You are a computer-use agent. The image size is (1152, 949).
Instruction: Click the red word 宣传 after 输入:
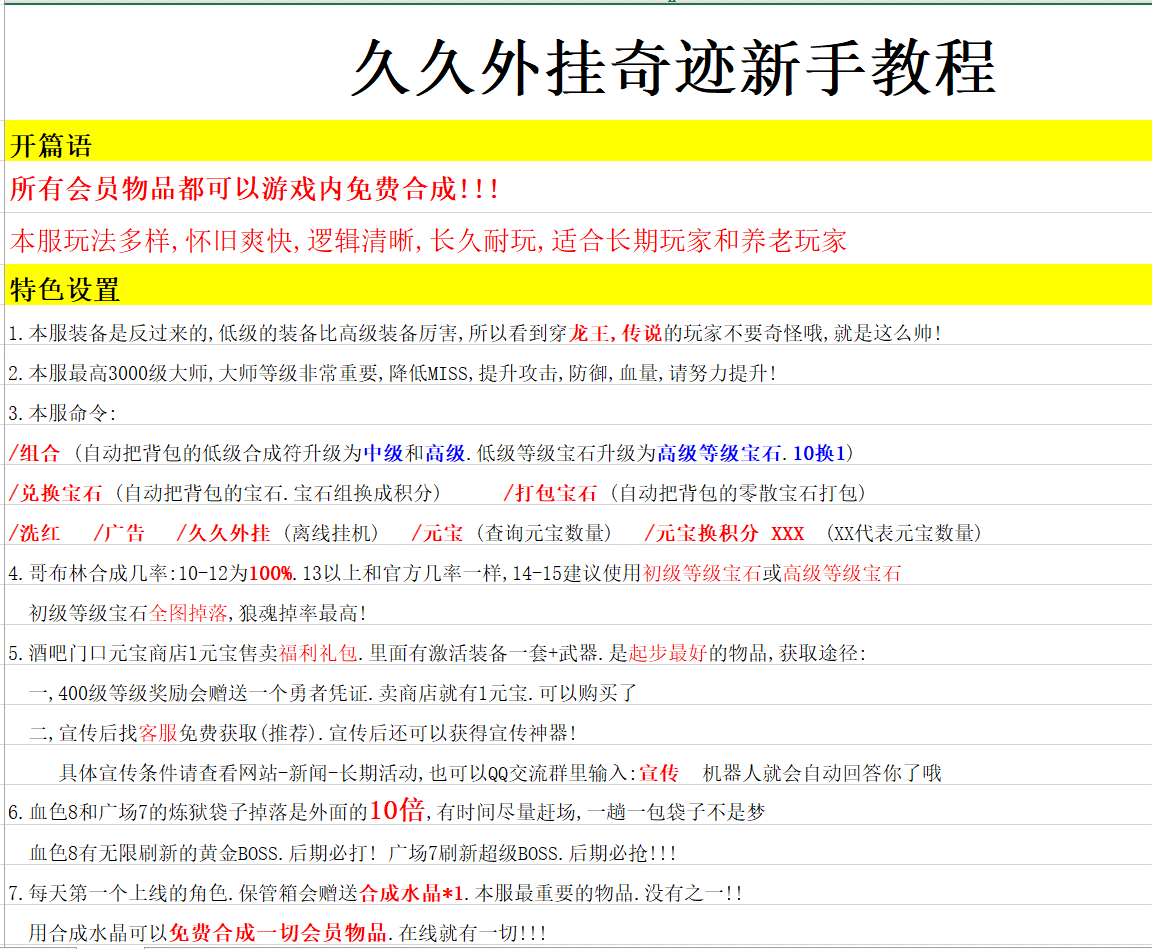click(658, 773)
